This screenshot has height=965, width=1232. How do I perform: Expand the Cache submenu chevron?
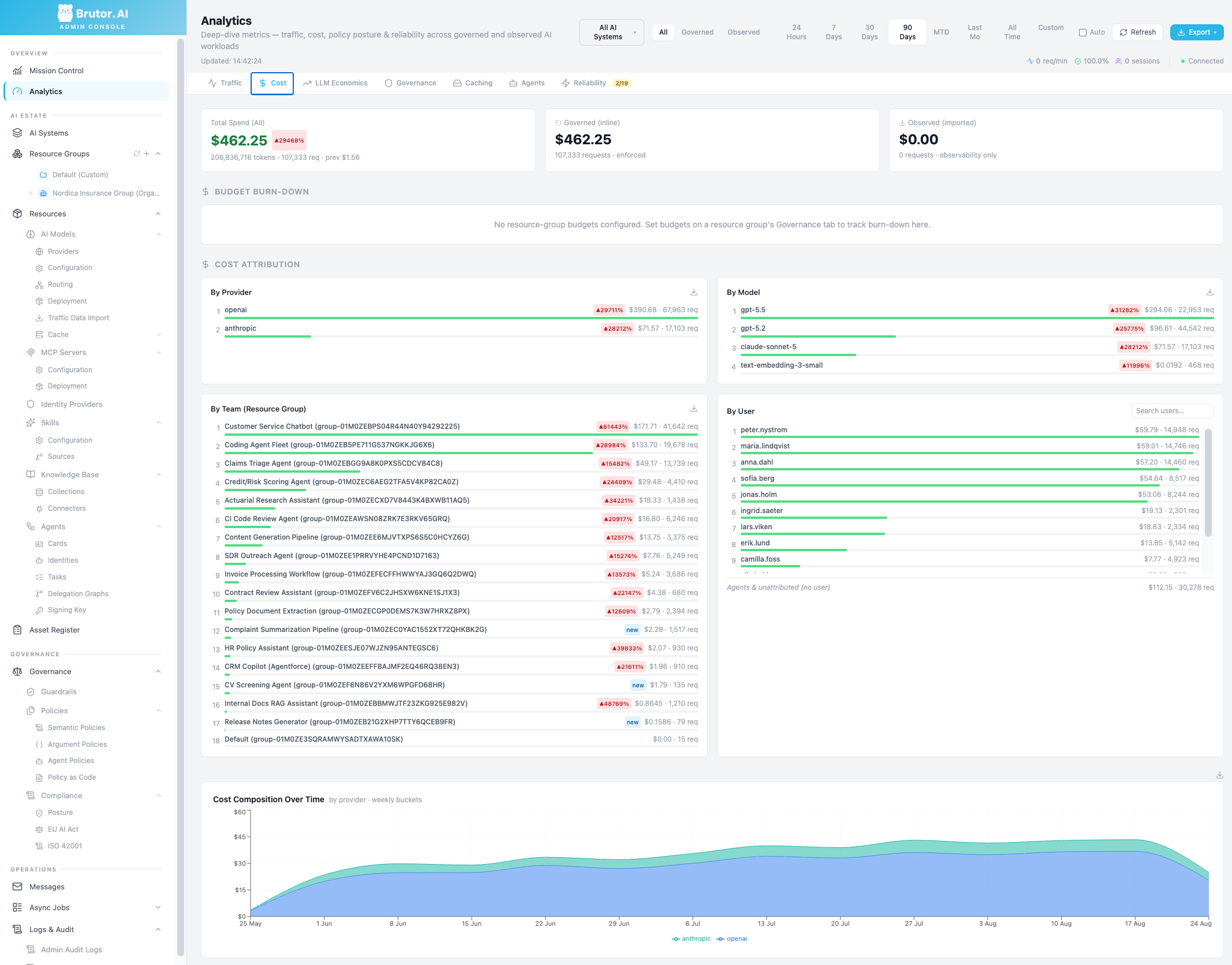pos(159,335)
